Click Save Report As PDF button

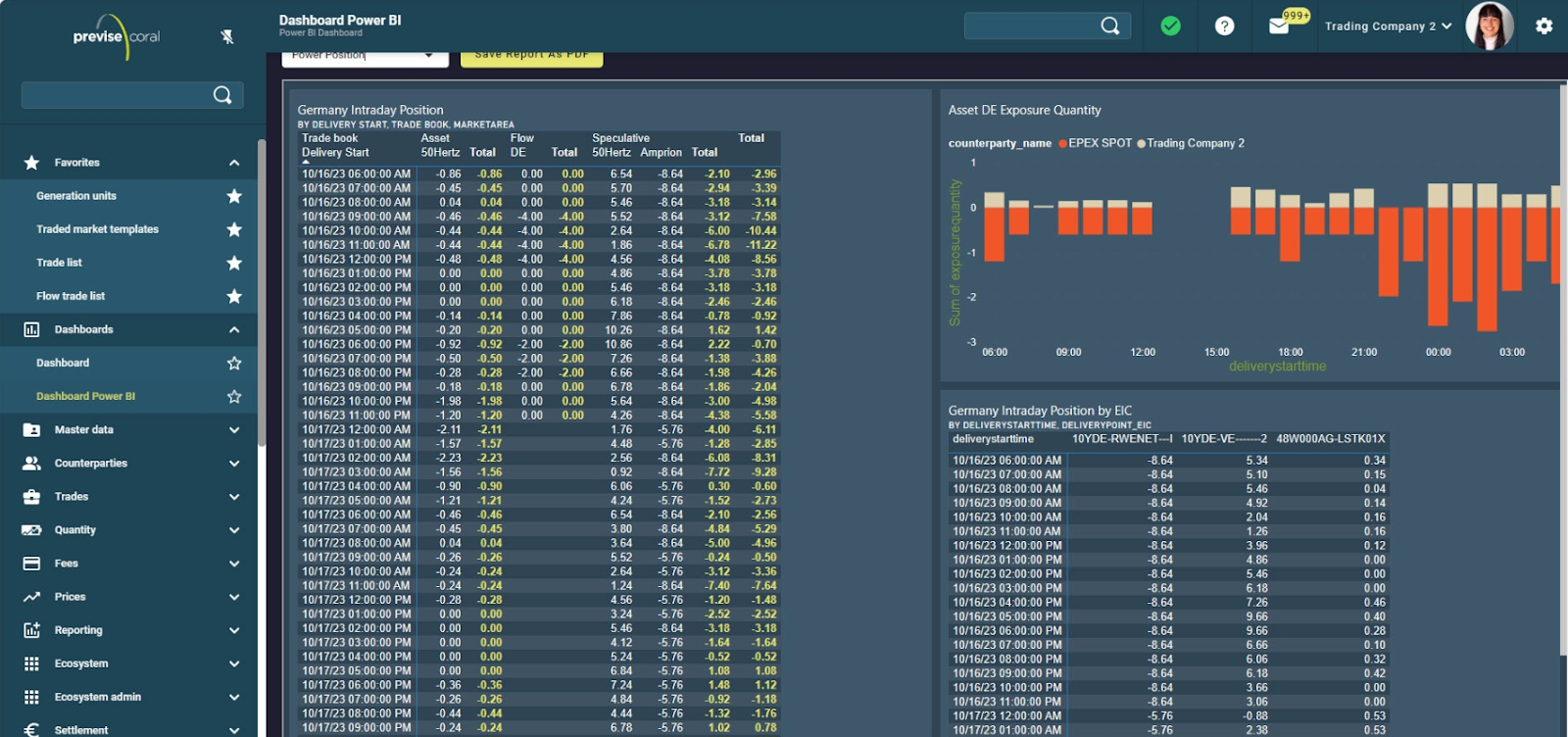point(531,58)
